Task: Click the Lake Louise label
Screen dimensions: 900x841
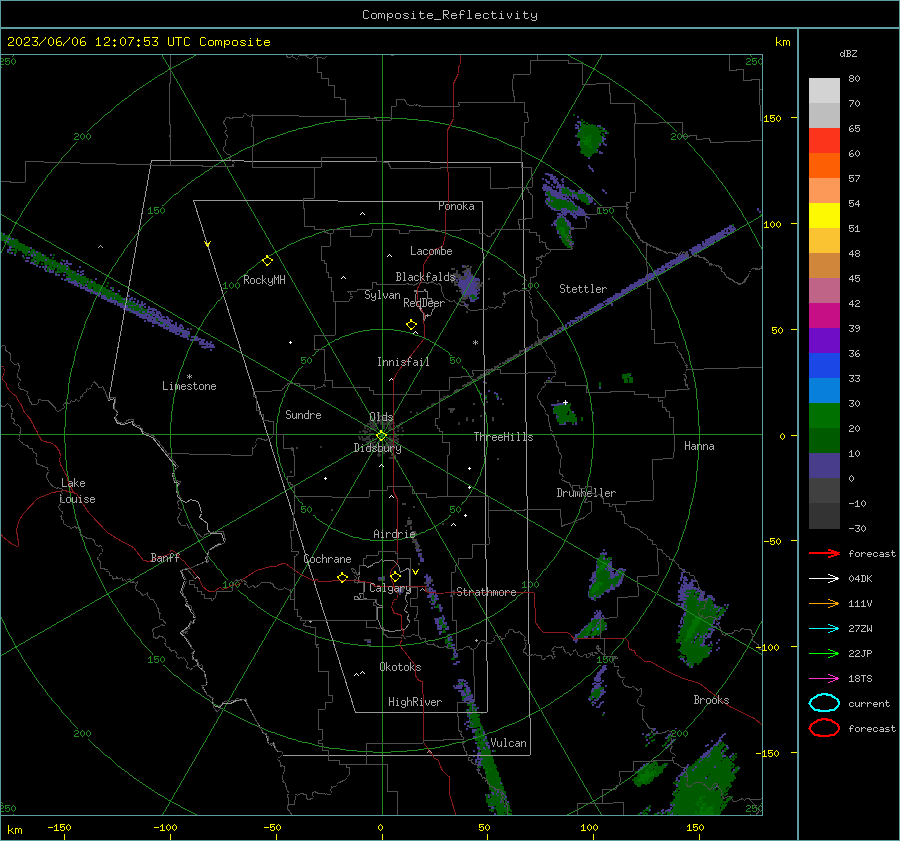Action: pyautogui.click(x=77, y=491)
